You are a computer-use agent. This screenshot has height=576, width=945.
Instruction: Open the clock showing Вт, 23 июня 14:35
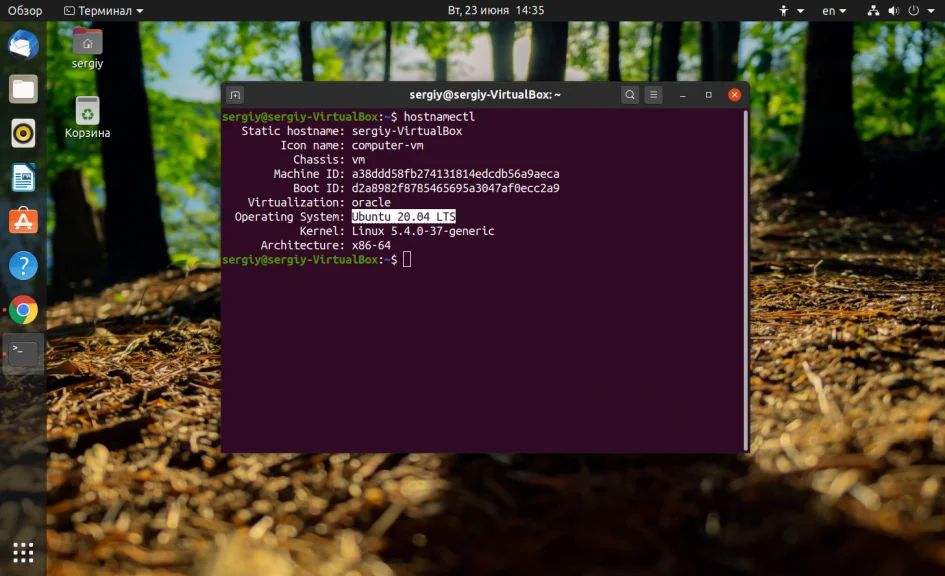click(x=495, y=10)
